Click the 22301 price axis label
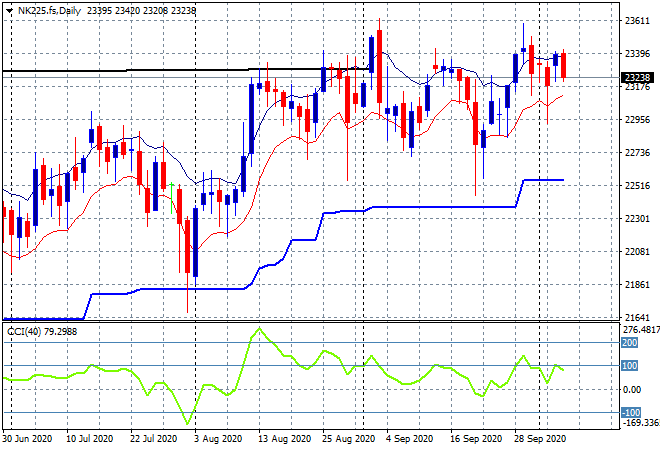This screenshot has height=450, width=660. (637, 218)
